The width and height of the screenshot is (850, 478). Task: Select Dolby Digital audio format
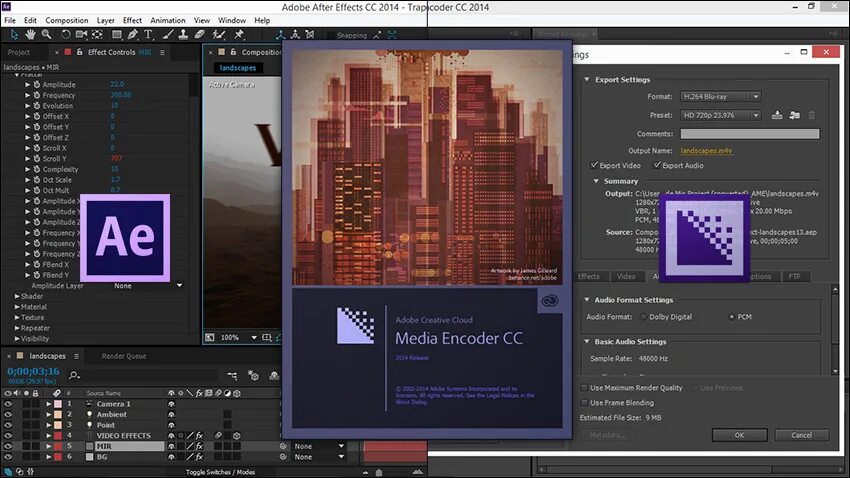tap(643, 317)
